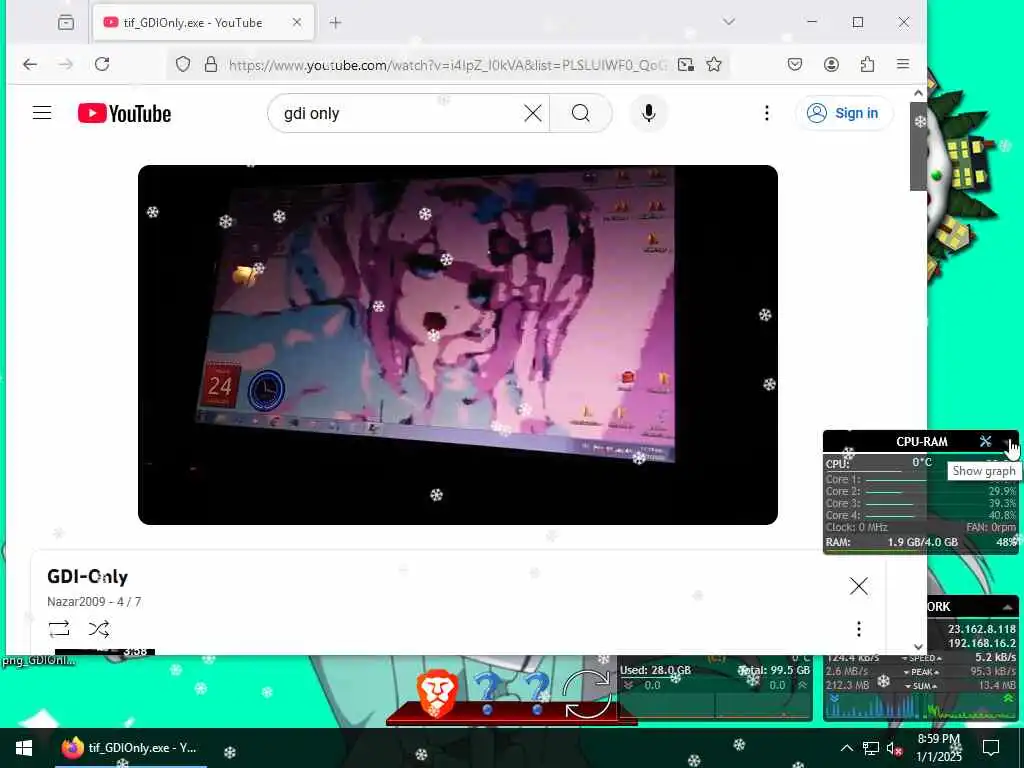
Task: Clear the 'gdi only' search text
Action: coord(532,113)
